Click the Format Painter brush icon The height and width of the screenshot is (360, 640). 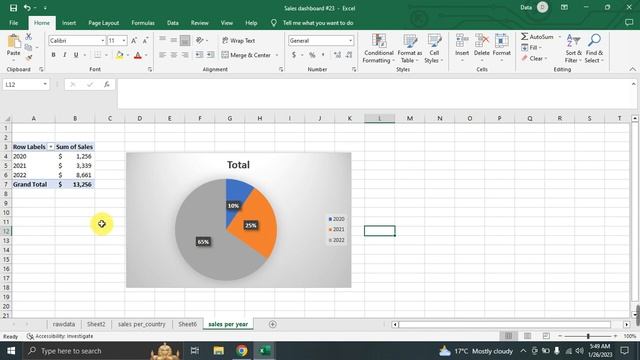tap(29, 58)
